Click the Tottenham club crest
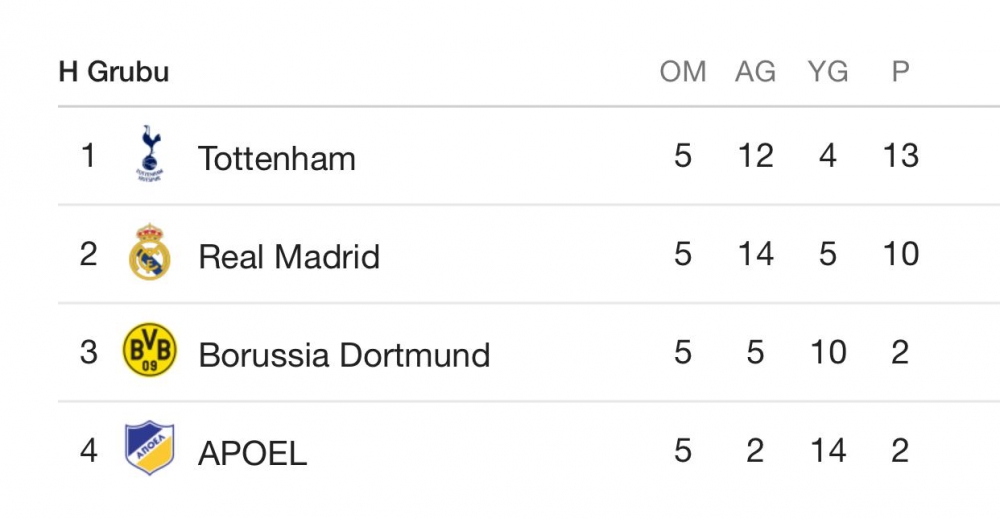The width and height of the screenshot is (1000, 519). coord(150,154)
